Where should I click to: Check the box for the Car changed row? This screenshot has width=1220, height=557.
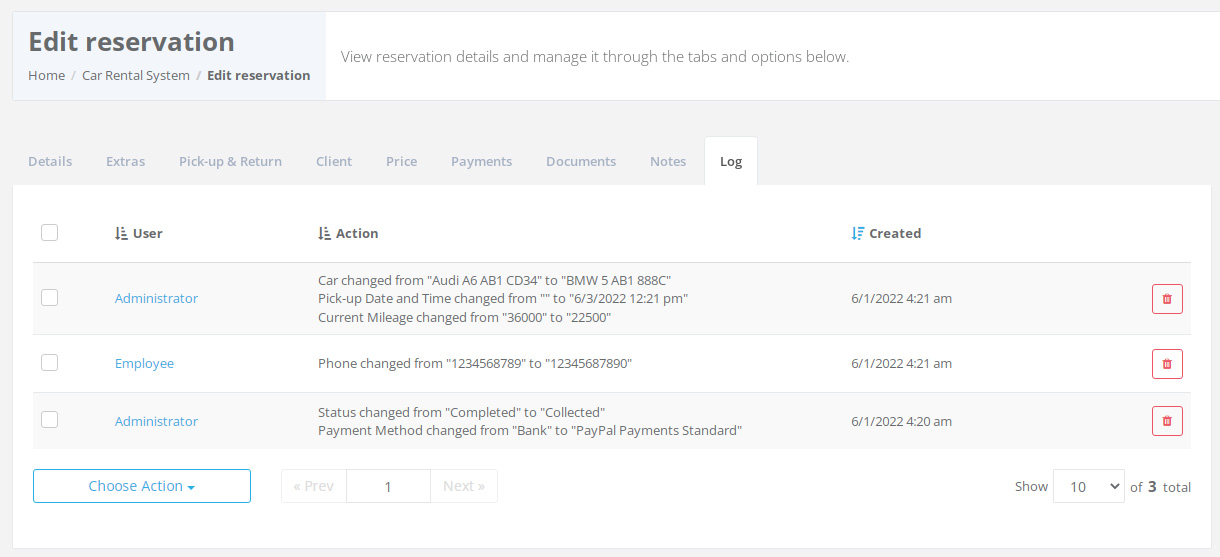[x=49, y=297]
